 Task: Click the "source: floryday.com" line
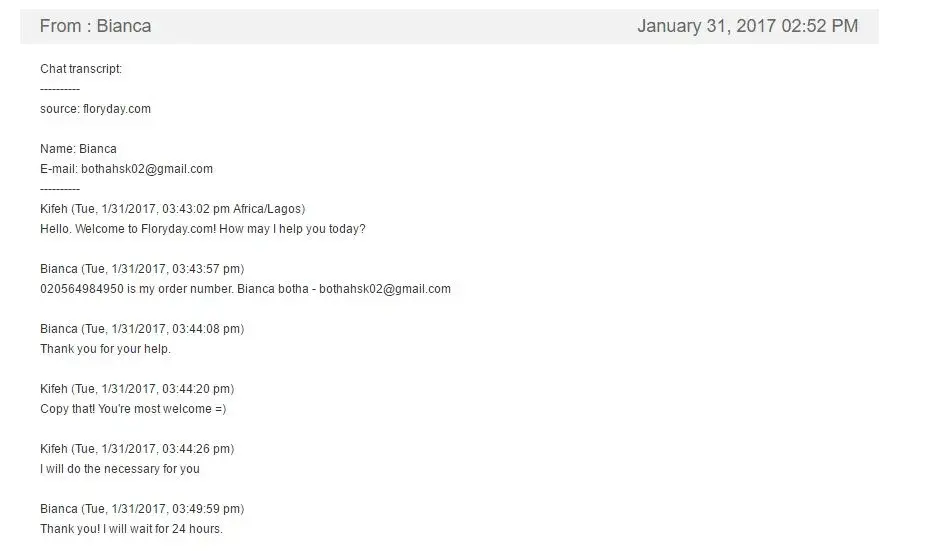click(95, 109)
